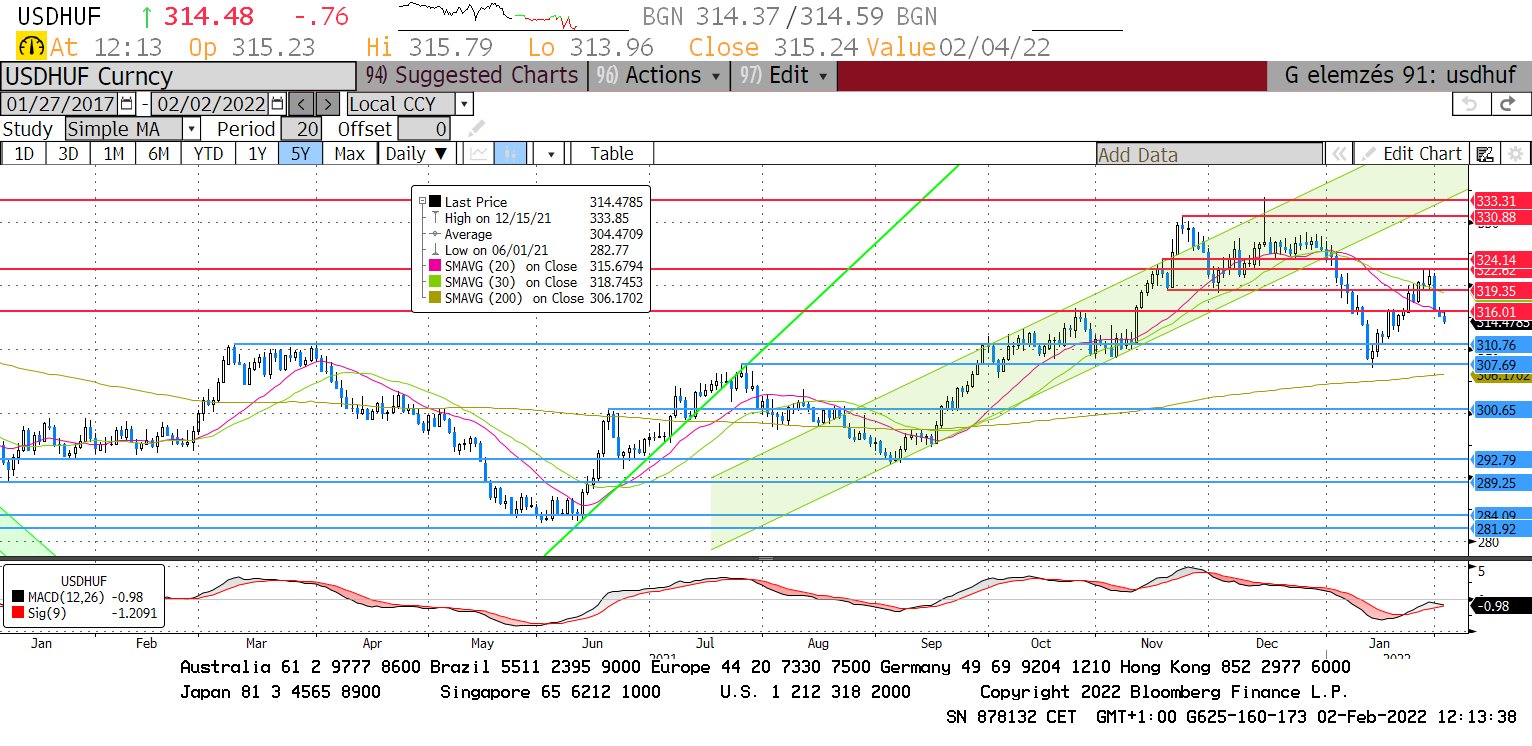1532x746 pixels.
Task: Open the Actions menu
Action: click(658, 76)
